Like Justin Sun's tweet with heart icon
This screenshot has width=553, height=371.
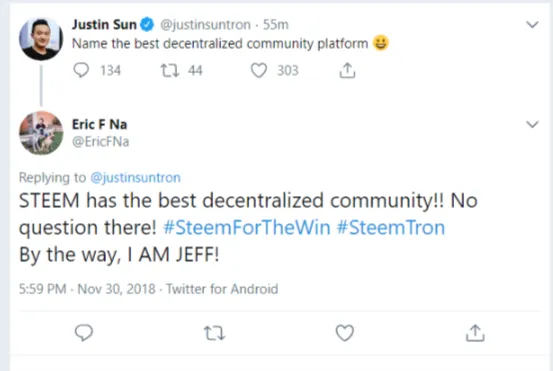click(x=259, y=70)
